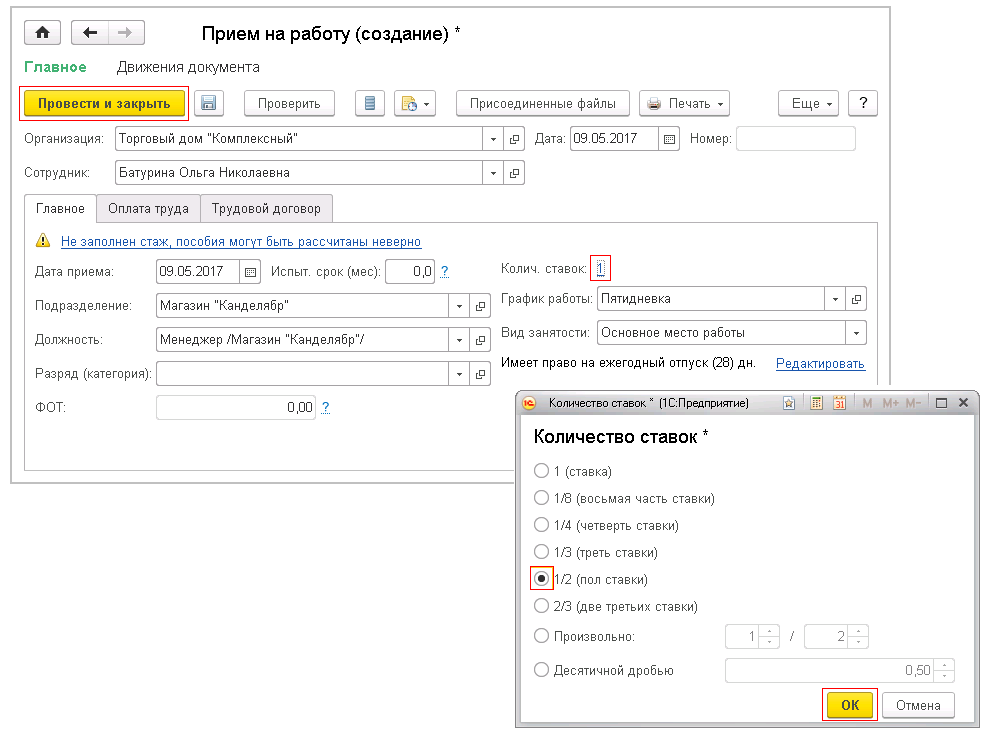Click the ФОТ input field
Screen dimensions: 984x730
pyautogui.click(x=236, y=407)
